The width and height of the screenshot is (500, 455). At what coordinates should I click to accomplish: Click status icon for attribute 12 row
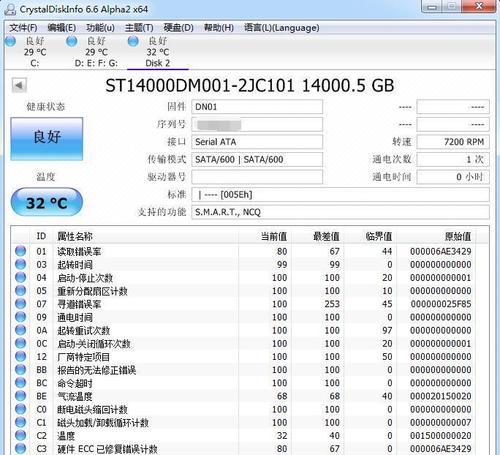coord(21,356)
